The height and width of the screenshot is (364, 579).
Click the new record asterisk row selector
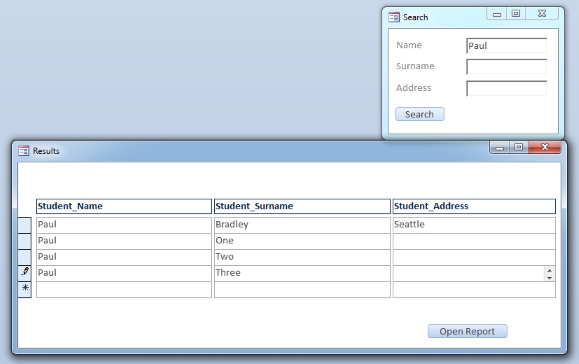tap(25, 289)
